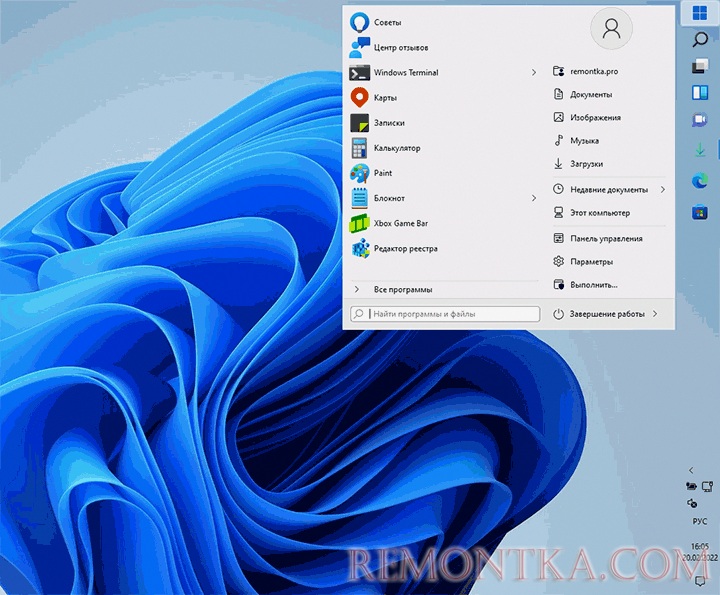This screenshot has width=720, height=595.
Task: Expand the Windows Terminal submenu arrow
Action: pos(534,72)
